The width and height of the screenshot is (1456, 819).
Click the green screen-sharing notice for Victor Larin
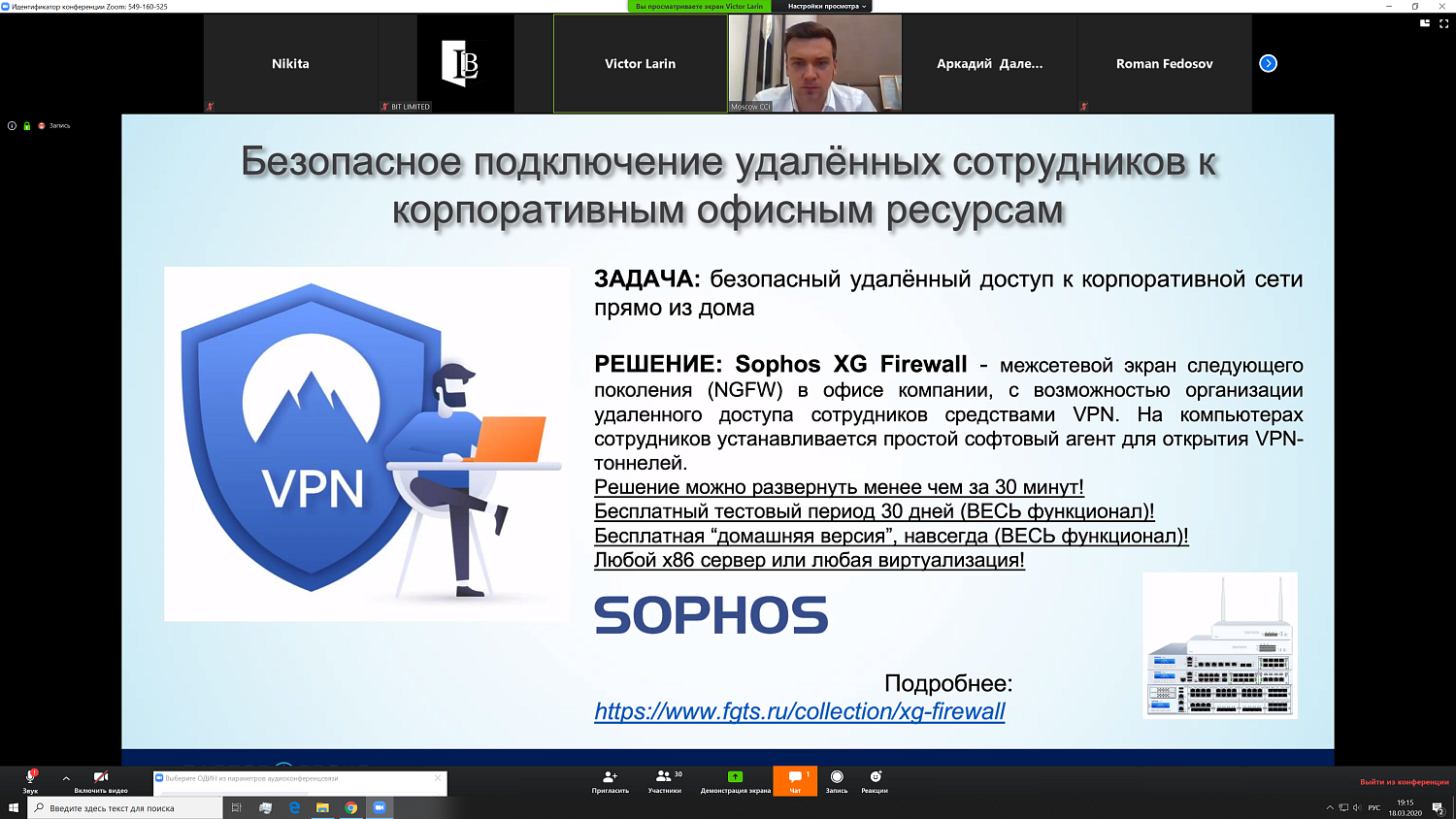(x=699, y=6)
